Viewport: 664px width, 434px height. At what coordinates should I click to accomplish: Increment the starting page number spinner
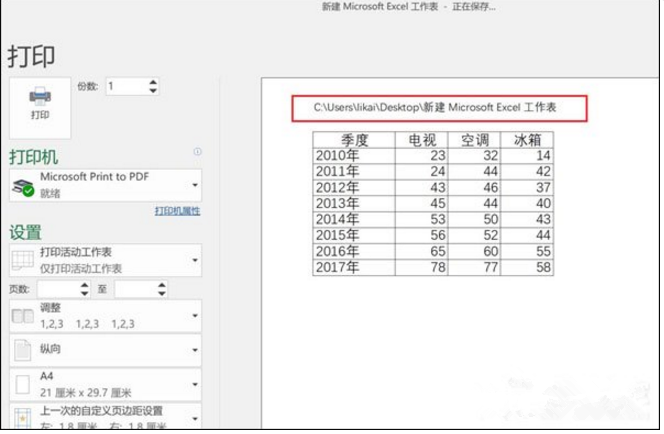[x=85, y=285]
